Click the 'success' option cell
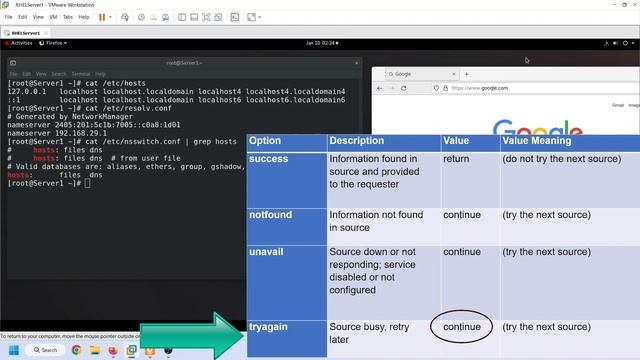This screenshot has height=360, width=640. [287, 180]
